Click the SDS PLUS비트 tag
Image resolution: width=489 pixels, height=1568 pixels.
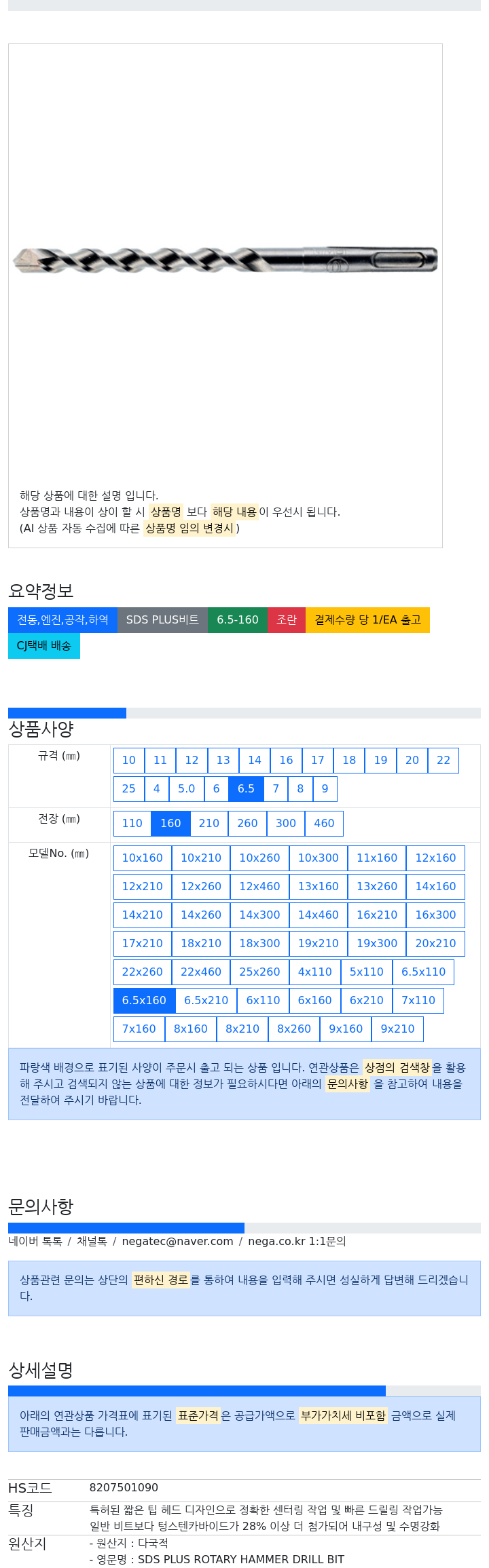[x=162, y=619]
